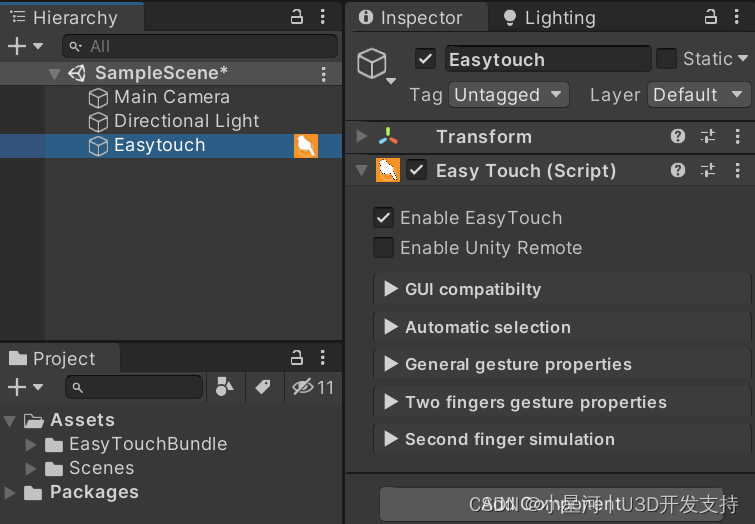Lock the Hierarchy panel with padlock icon
Screen dimensions: 755x524
coord(297,17)
